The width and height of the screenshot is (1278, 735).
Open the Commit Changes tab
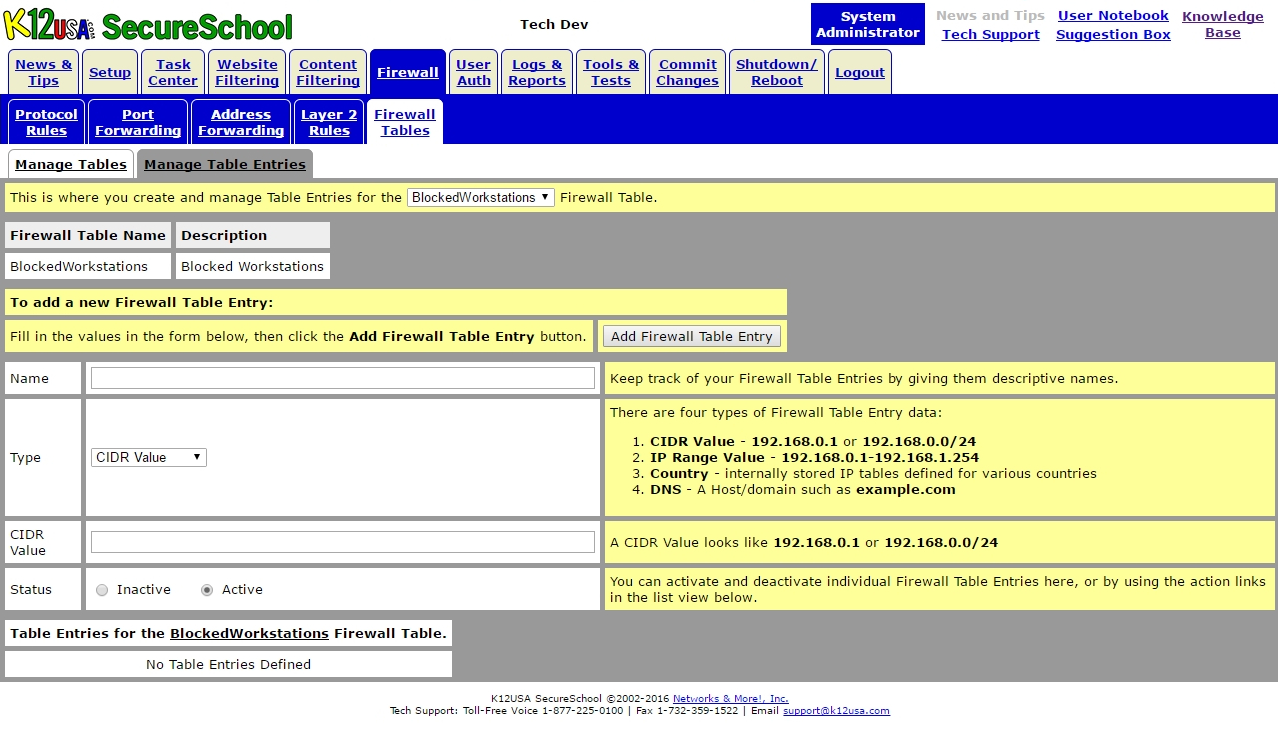[x=687, y=72]
